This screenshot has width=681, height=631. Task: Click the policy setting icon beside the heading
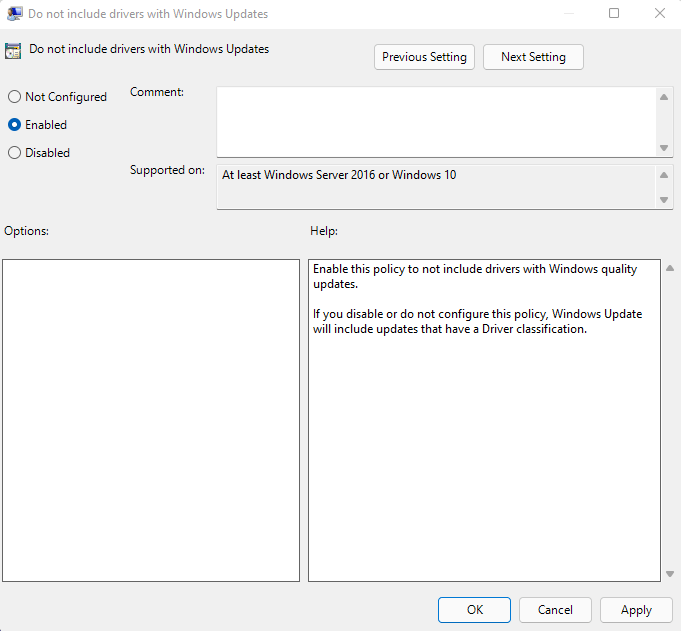coord(14,50)
